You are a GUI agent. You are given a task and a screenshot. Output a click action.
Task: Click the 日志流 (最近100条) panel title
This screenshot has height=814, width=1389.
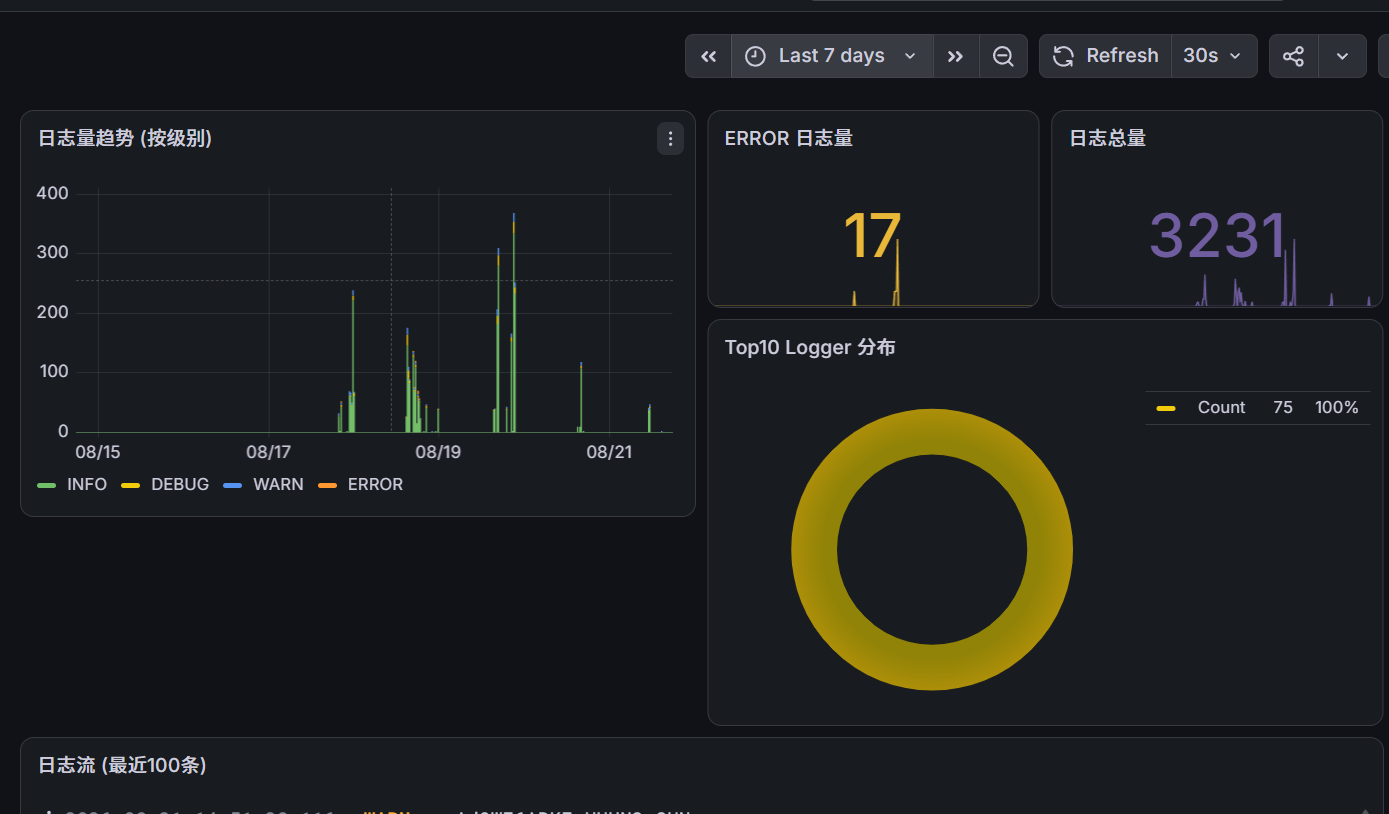point(122,765)
